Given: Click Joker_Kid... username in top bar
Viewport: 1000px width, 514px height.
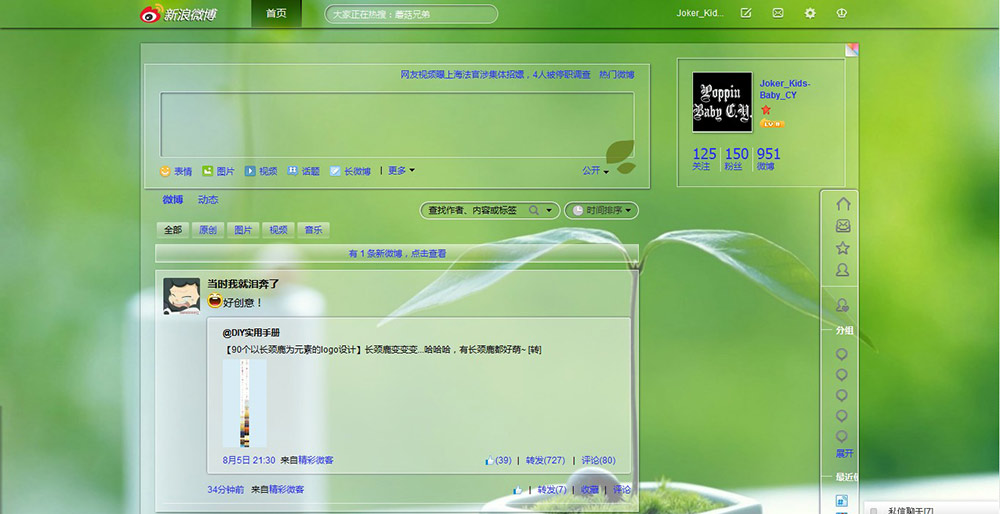Looking at the screenshot, I should click(700, 13).
